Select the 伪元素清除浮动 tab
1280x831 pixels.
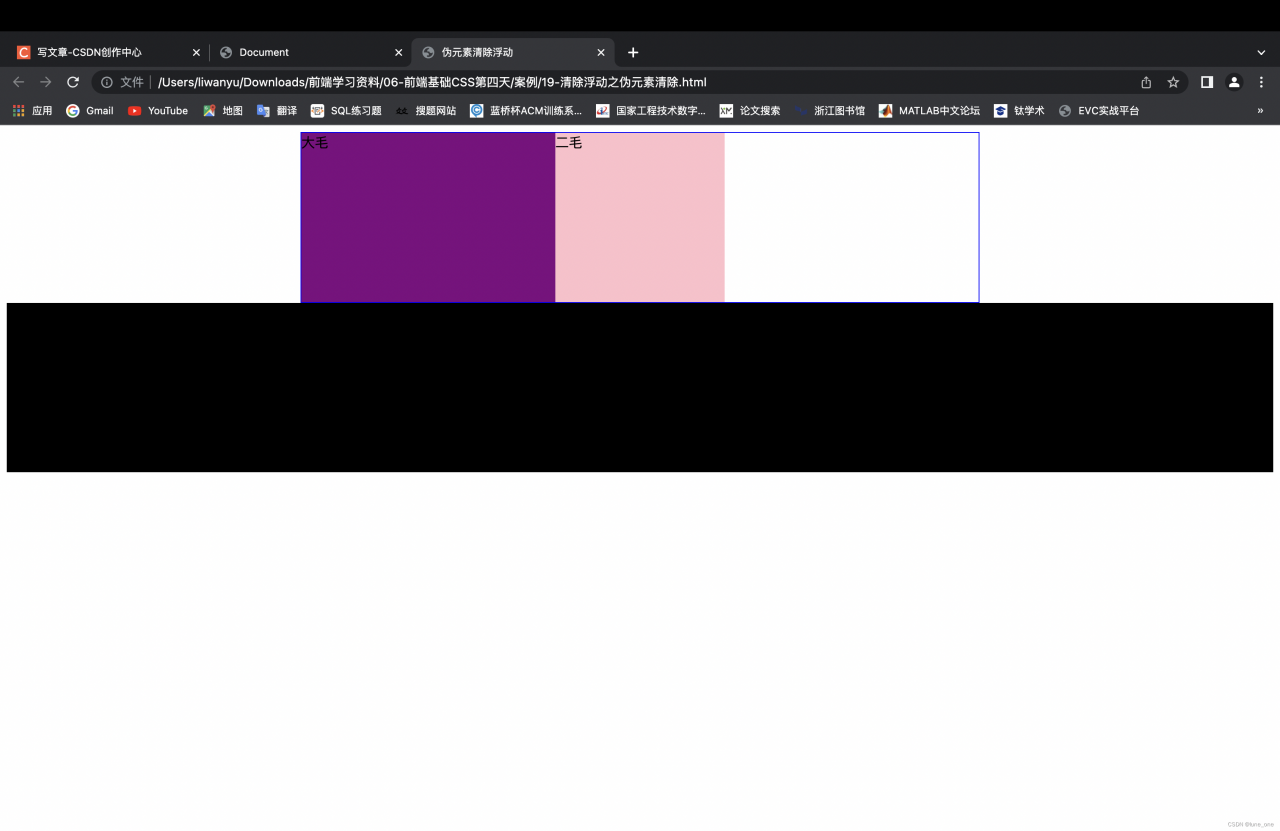pyautogui.click(x=512, y=52)
